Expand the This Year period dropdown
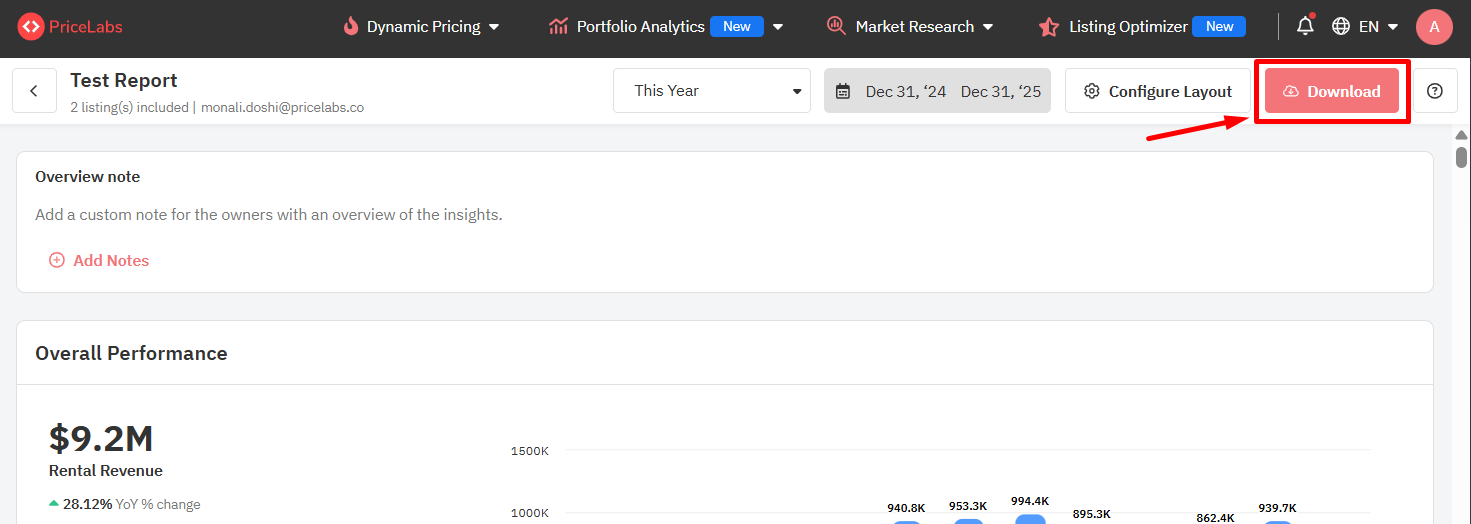 714,91
